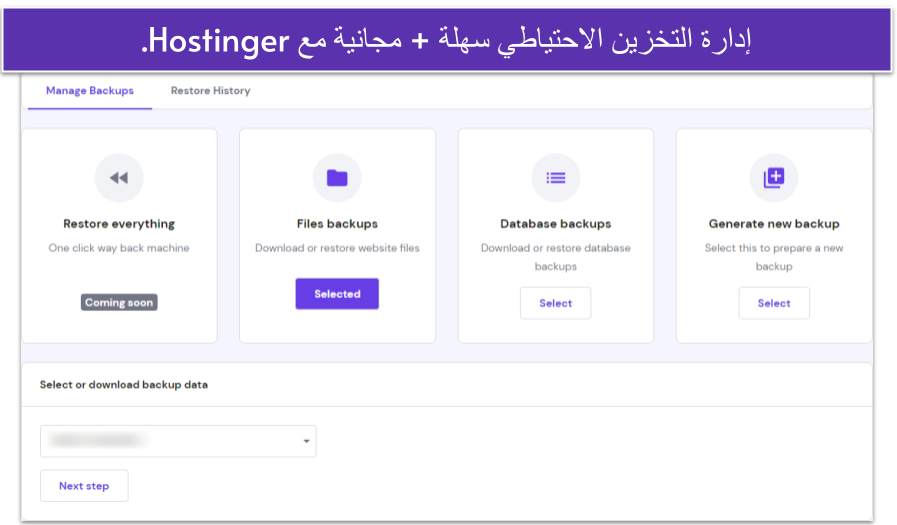The width and height of the screenshot is (897, 525).
Task: Click the Restore everything rewind icon
Action: tap(119, 178)
